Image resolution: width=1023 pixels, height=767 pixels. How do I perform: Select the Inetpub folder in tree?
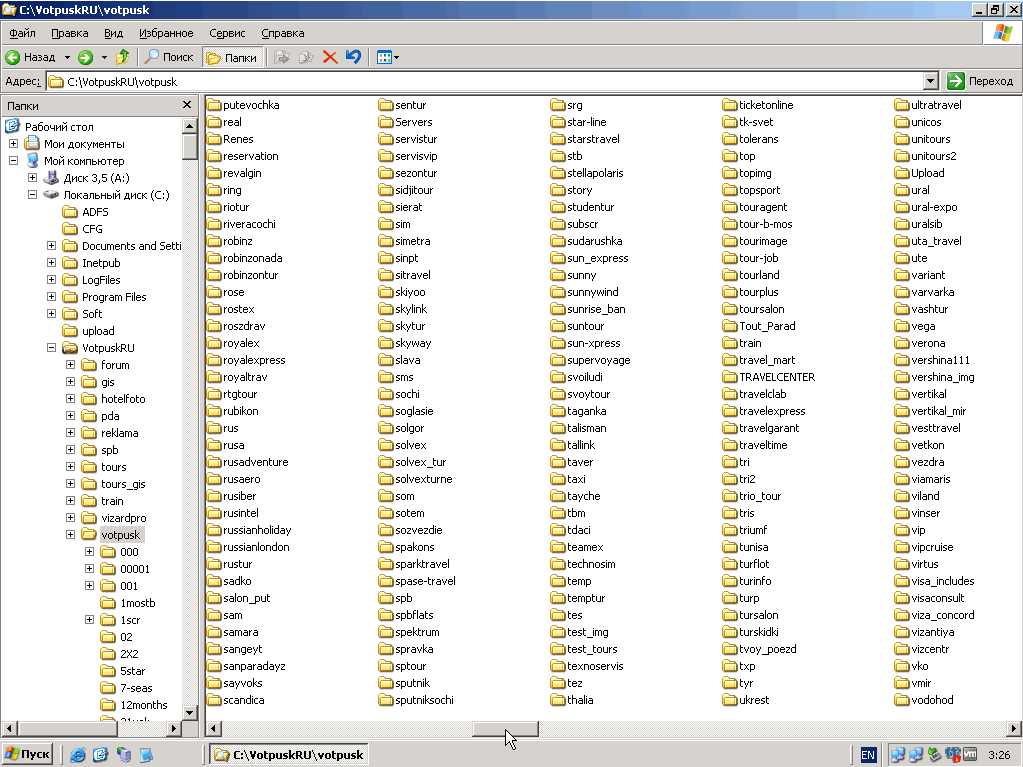[x=101, y=263]
